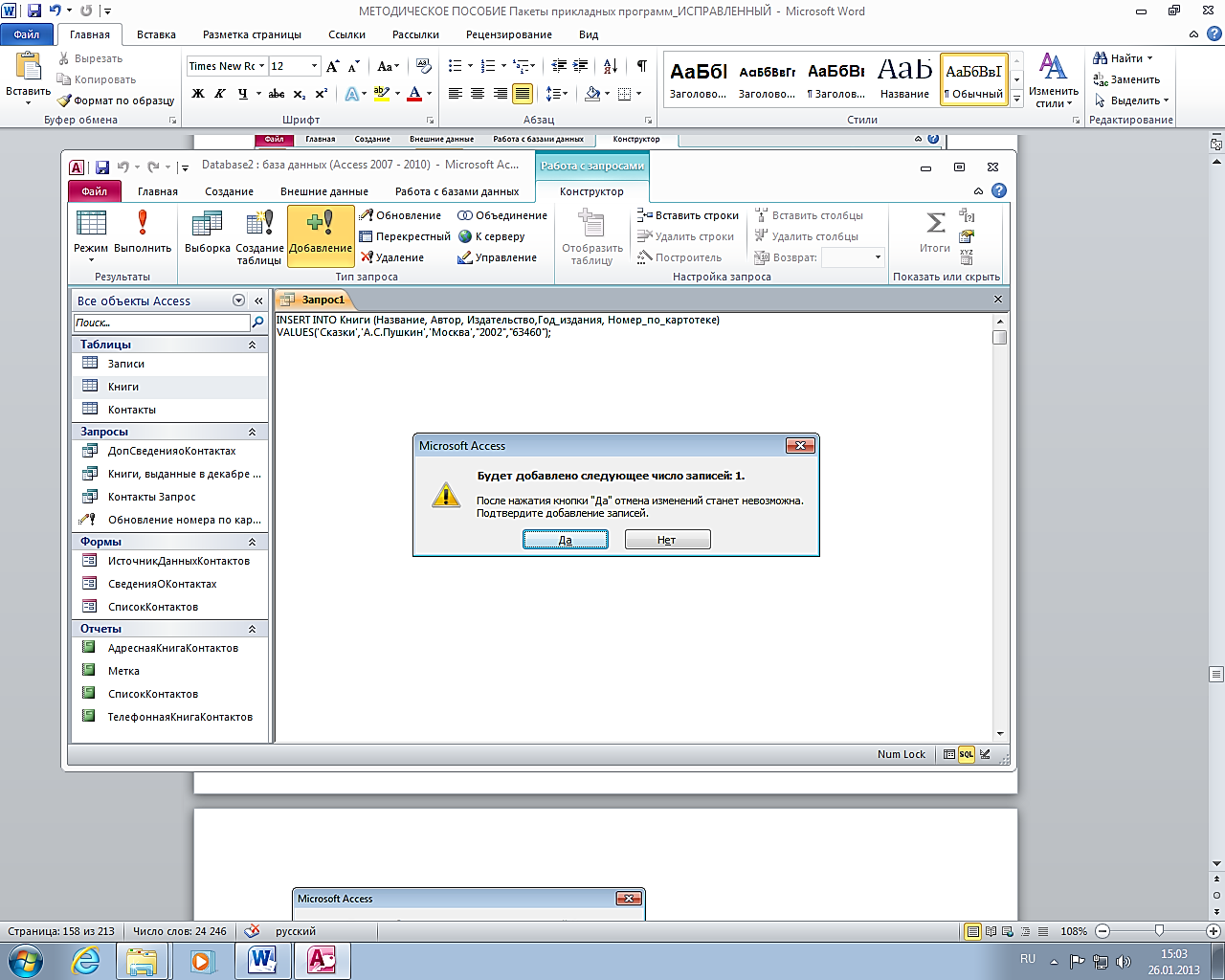Choose the Удаление delete query type
The image size is (1225, 980).
point(392,257)
